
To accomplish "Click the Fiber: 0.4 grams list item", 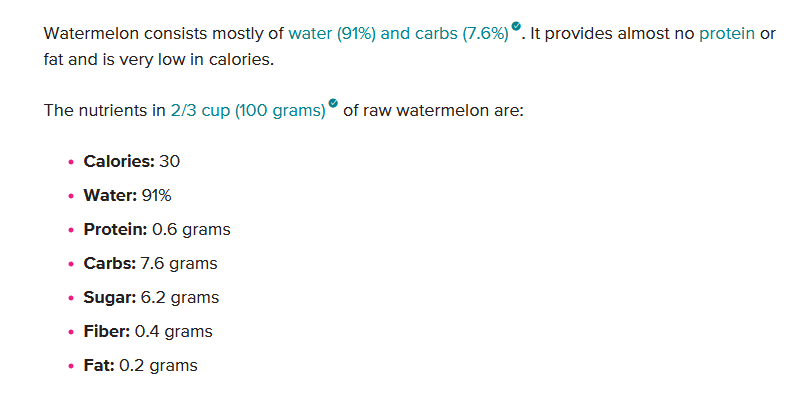I will (148, 331).
